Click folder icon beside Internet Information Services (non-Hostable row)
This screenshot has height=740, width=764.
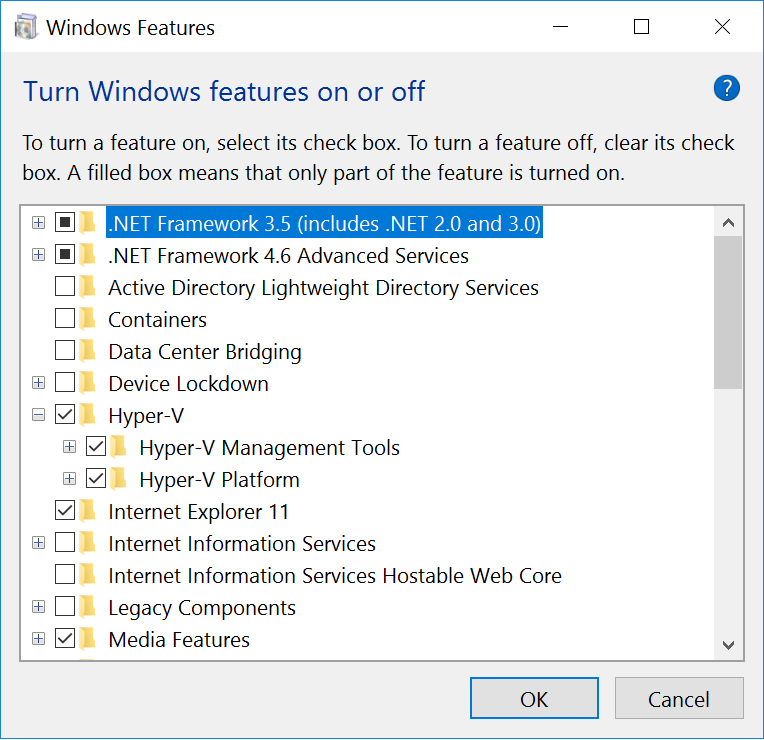point(88,543)
